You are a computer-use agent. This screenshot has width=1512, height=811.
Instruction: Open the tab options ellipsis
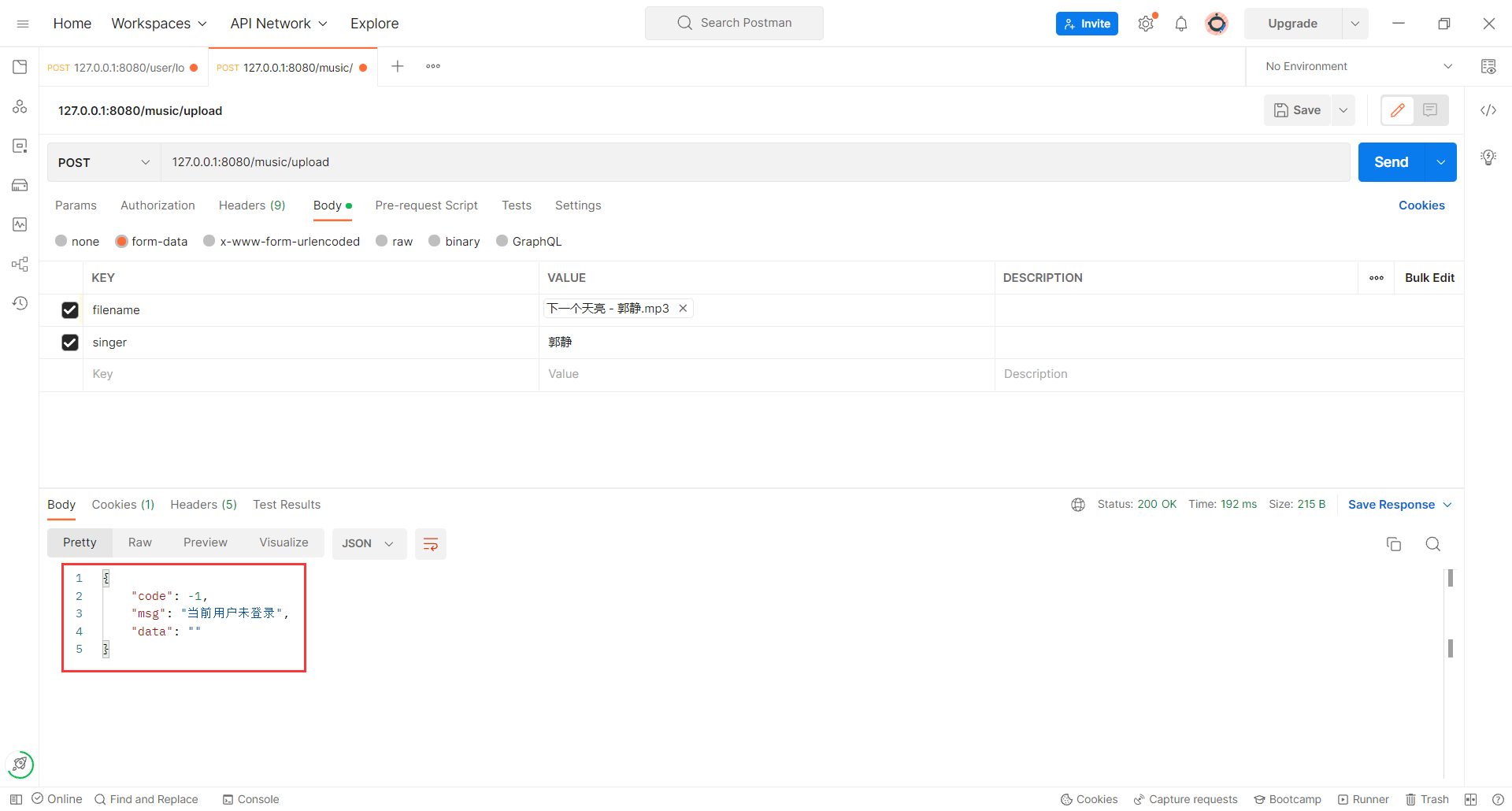click(433, 66)
